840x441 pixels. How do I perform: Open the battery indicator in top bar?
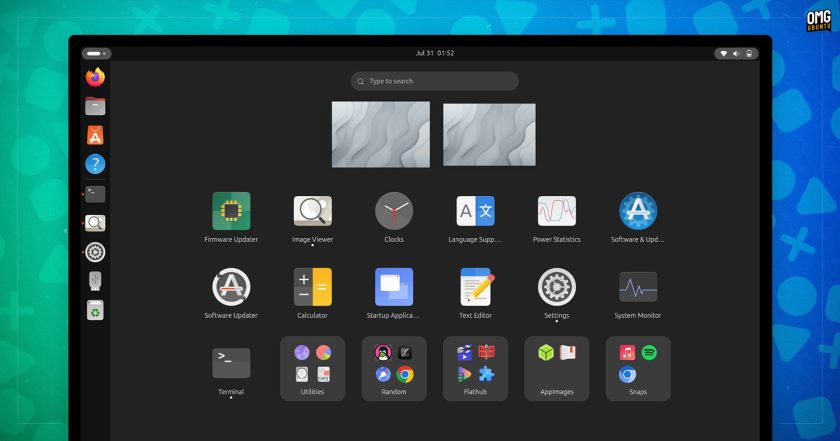tap(749, 53)
